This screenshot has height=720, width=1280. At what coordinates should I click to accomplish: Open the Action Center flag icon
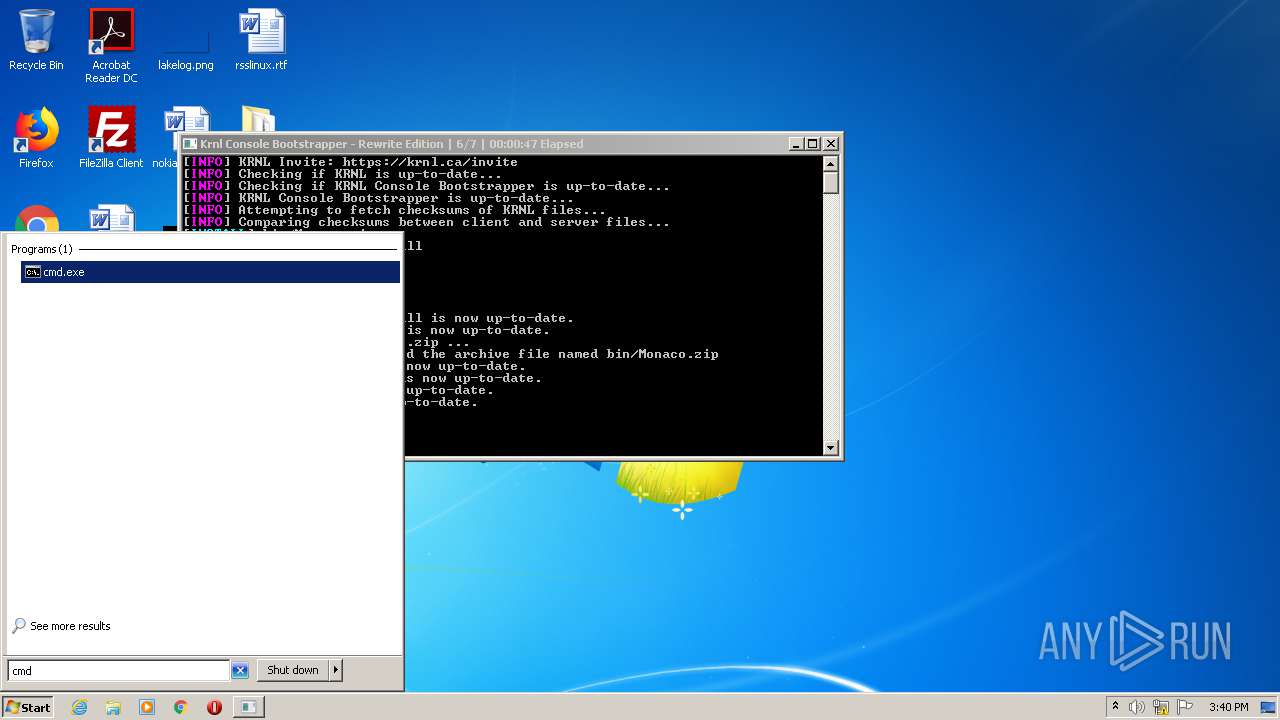[1185, 707]
